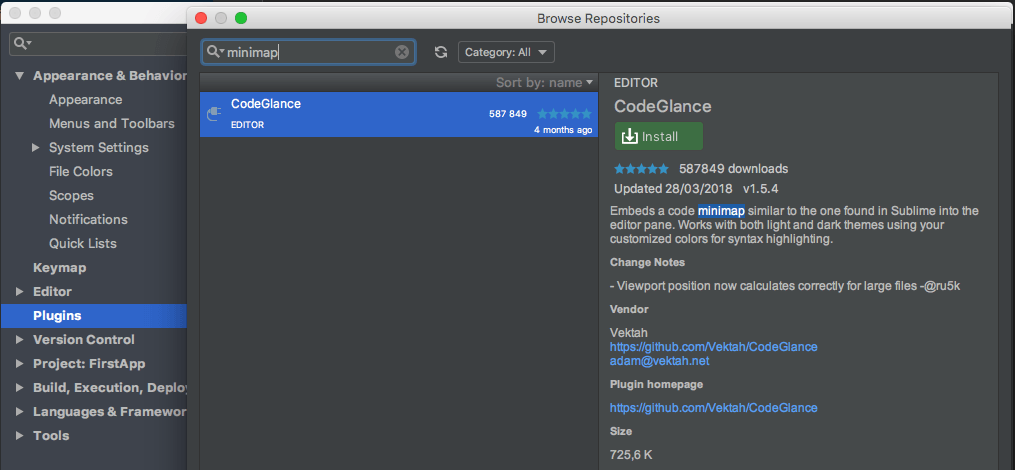Click the search magnifier in plugin search
The height and width of the screenshot is (470, 1015).
214,52
